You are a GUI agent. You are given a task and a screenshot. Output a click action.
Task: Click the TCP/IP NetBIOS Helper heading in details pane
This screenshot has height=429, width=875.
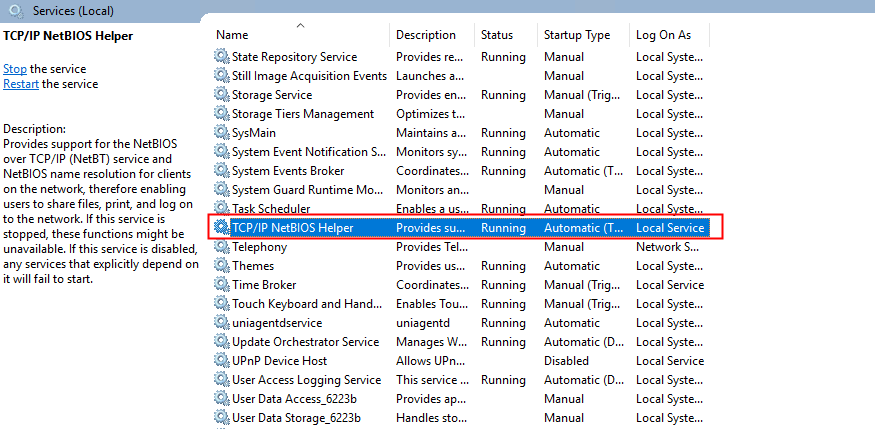pos(68,36)
